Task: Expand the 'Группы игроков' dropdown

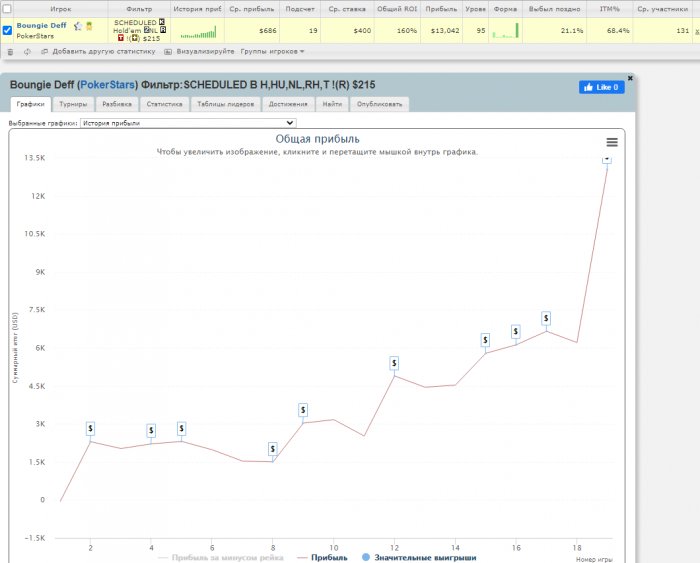Action: click(272, 51)
